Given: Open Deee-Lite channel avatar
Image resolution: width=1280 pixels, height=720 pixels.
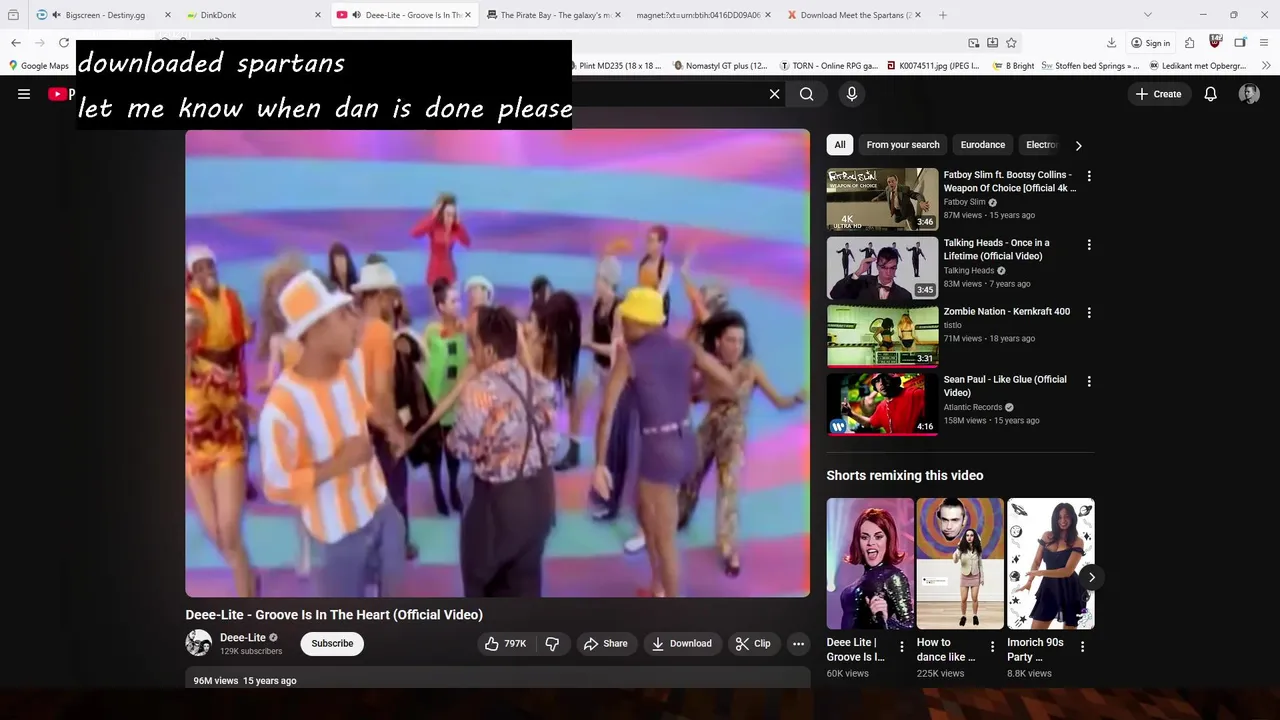Looking at the screenshot, I should (x=199, y=643).
